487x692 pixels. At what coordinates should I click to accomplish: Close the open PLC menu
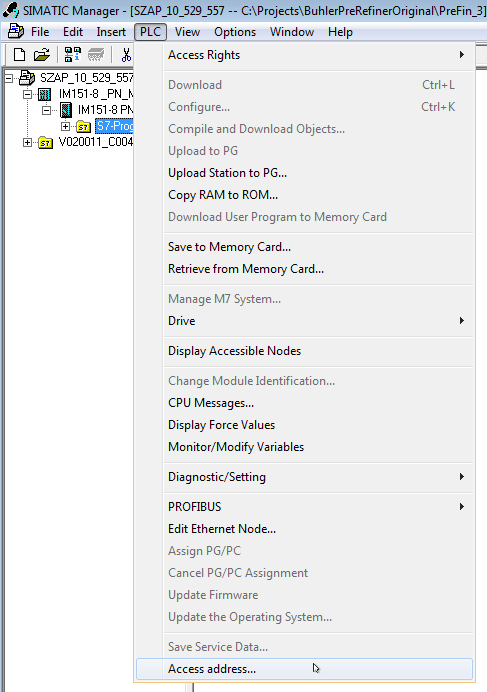[x=151, y=32]
